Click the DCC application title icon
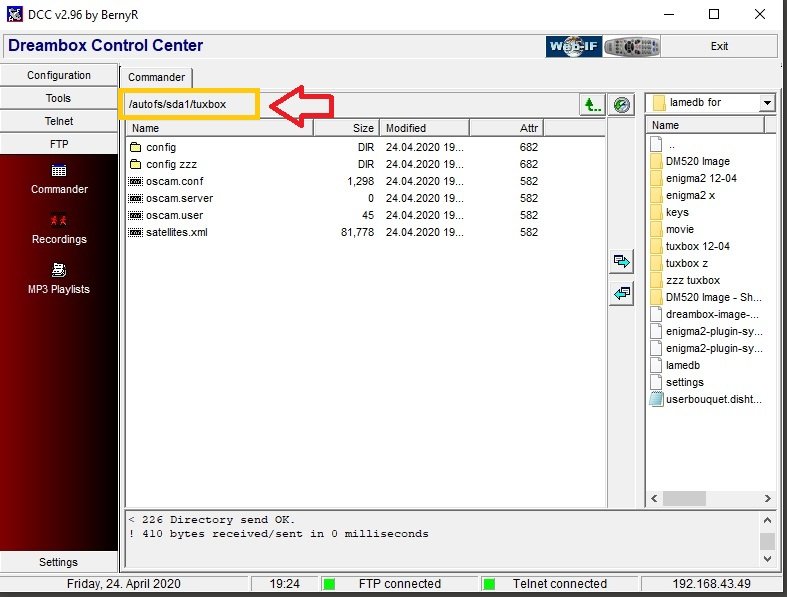The height and width of the screenshot is (597, 787). tap(15, 14)
